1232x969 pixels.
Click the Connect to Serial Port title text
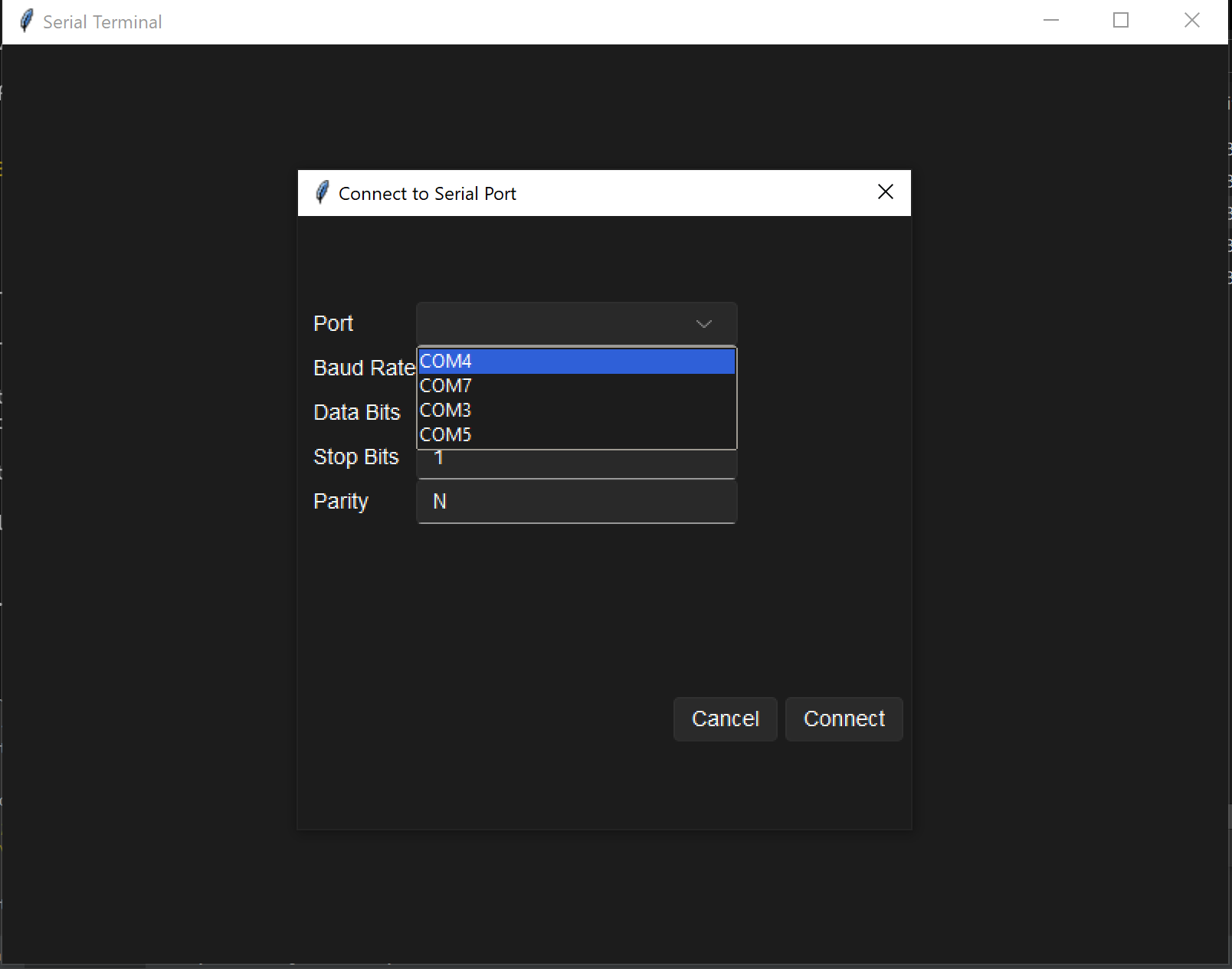pyautogui.click(x=428, y=194)
